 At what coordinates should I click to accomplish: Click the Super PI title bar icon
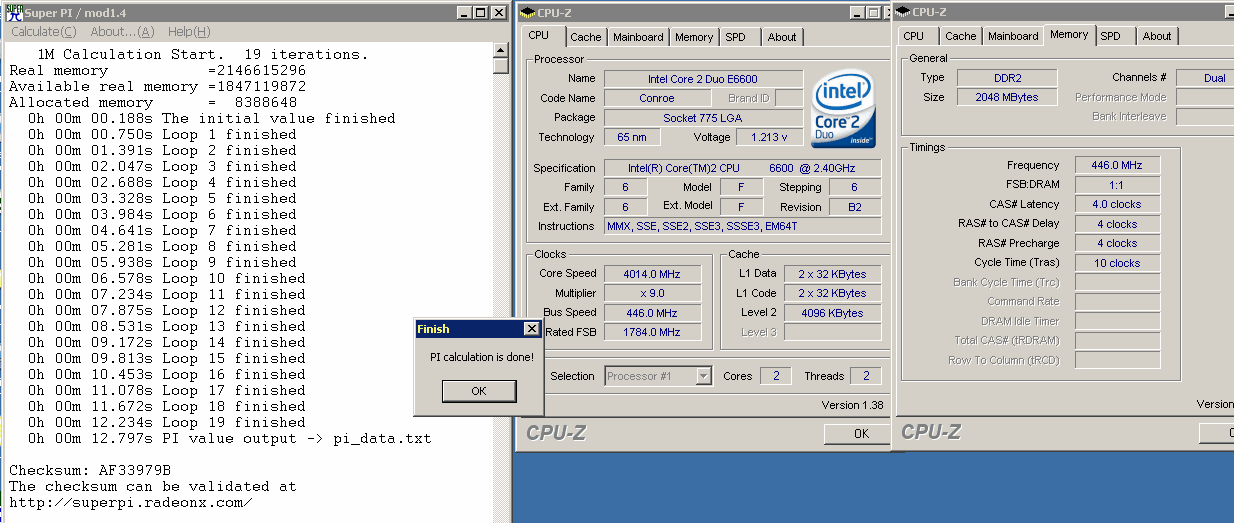tap(13, 12)
